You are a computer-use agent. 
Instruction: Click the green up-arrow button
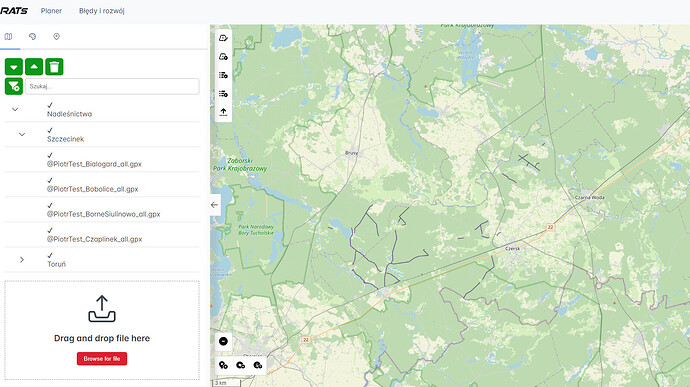pyautogui.click(x=34, y=67)
